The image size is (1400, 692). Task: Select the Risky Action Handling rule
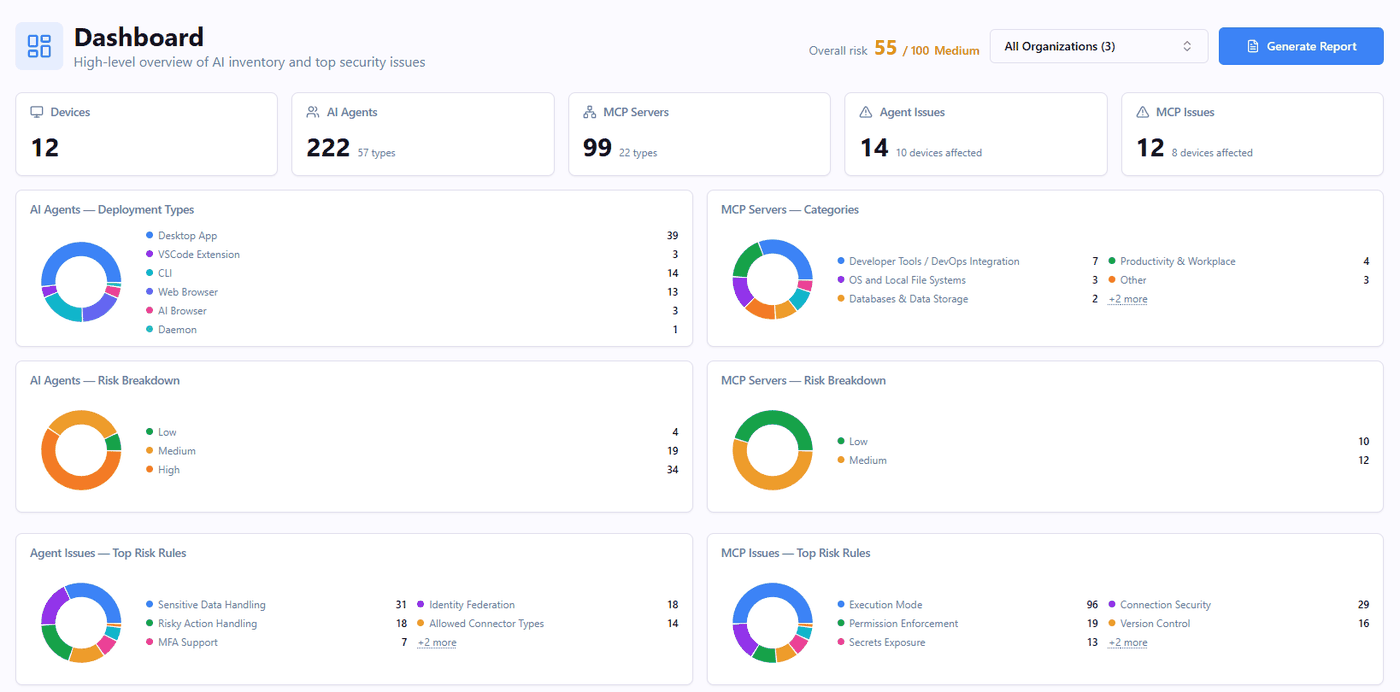point(277,623)
